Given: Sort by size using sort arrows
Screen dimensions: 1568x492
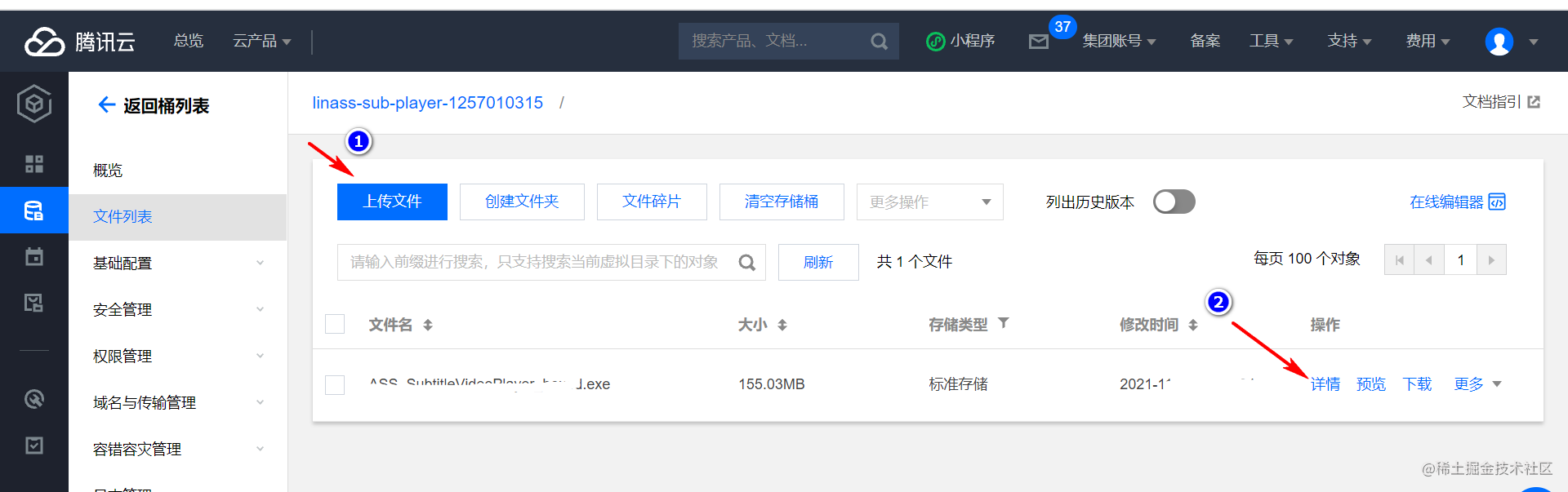Looking at the screenshot, I should pyautogui.click(x=782, y=325).
